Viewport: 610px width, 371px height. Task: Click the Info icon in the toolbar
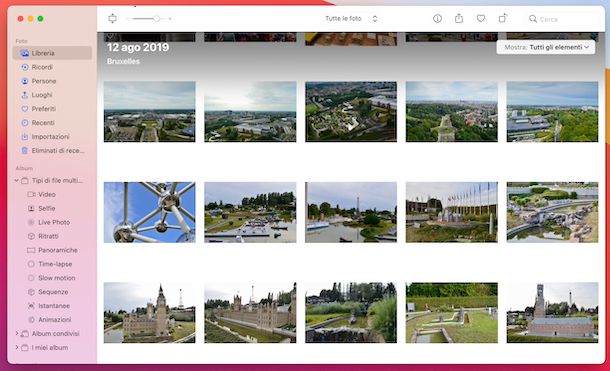coord(437,19)
